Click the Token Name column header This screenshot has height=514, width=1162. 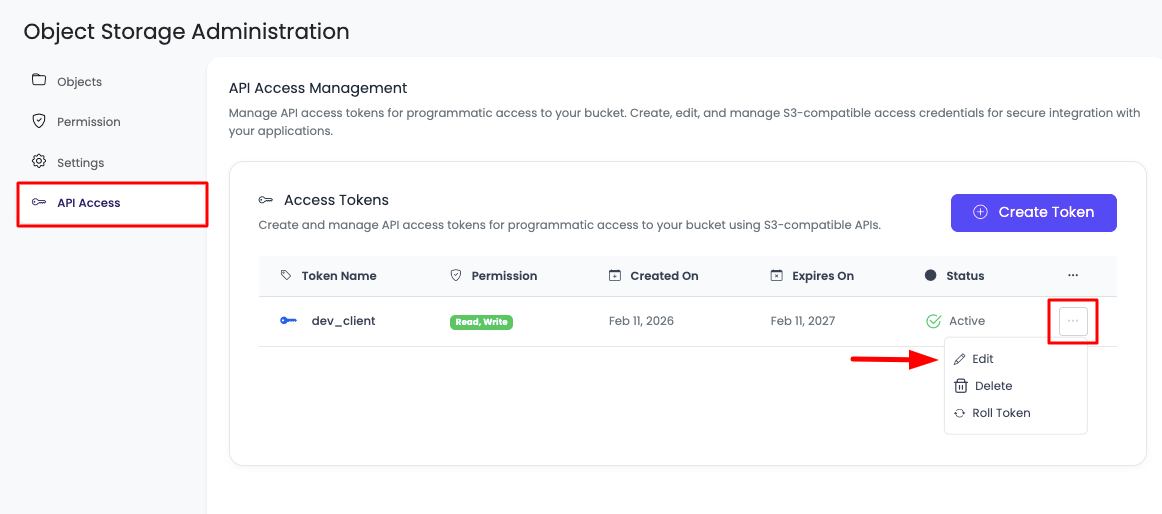[x=339, y=276]
